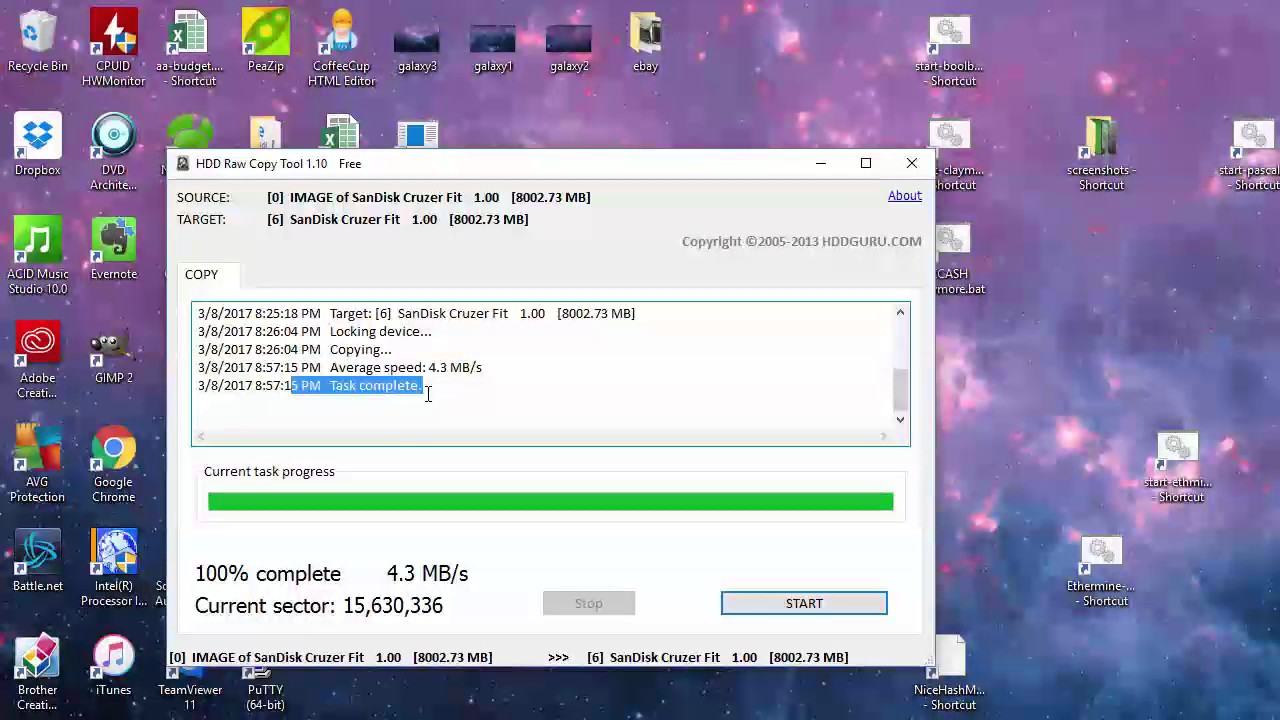Launch CPUID HWMonitor shortcut

coord(113,47)
